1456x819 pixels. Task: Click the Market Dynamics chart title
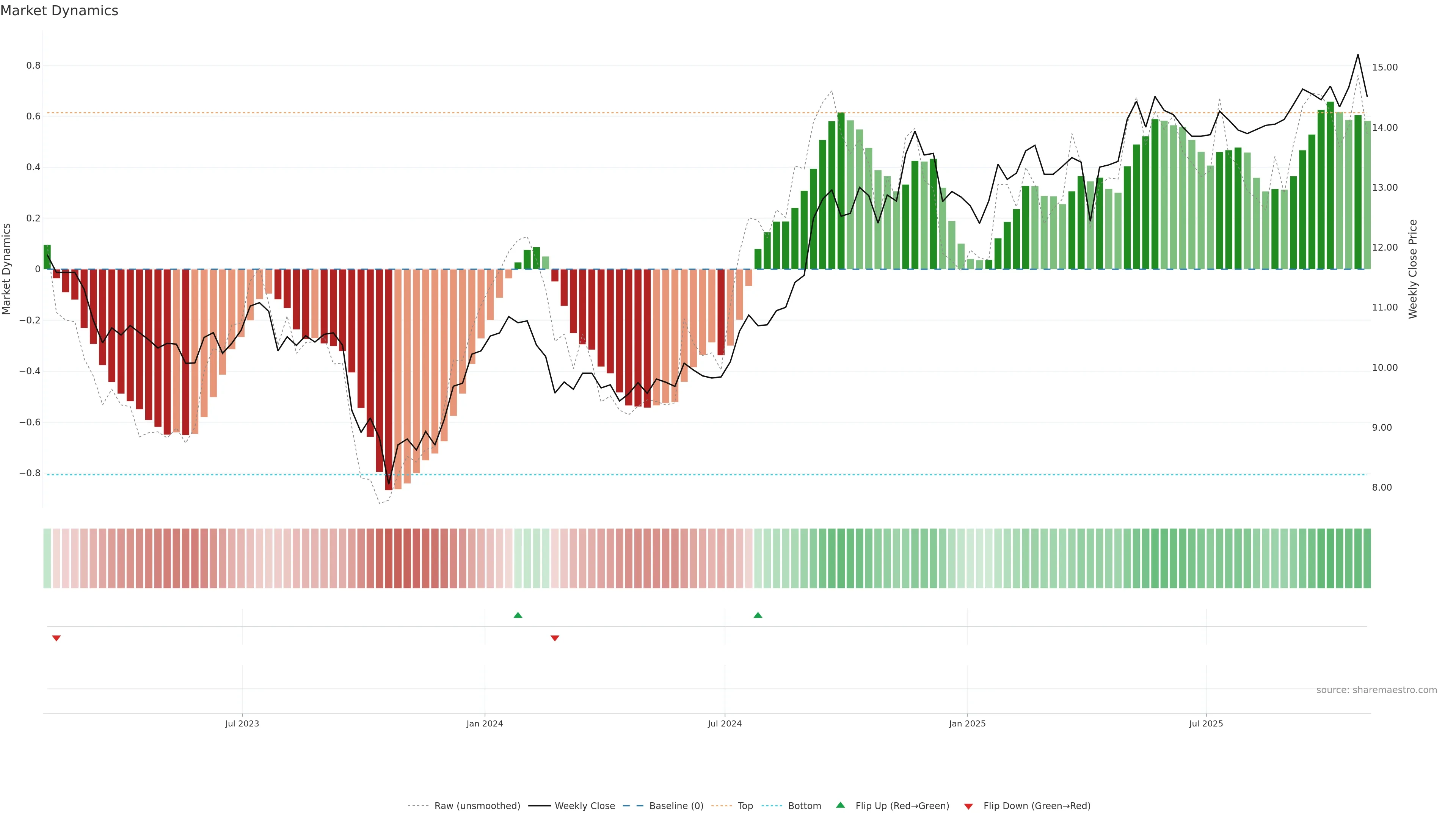click(60, 11)
